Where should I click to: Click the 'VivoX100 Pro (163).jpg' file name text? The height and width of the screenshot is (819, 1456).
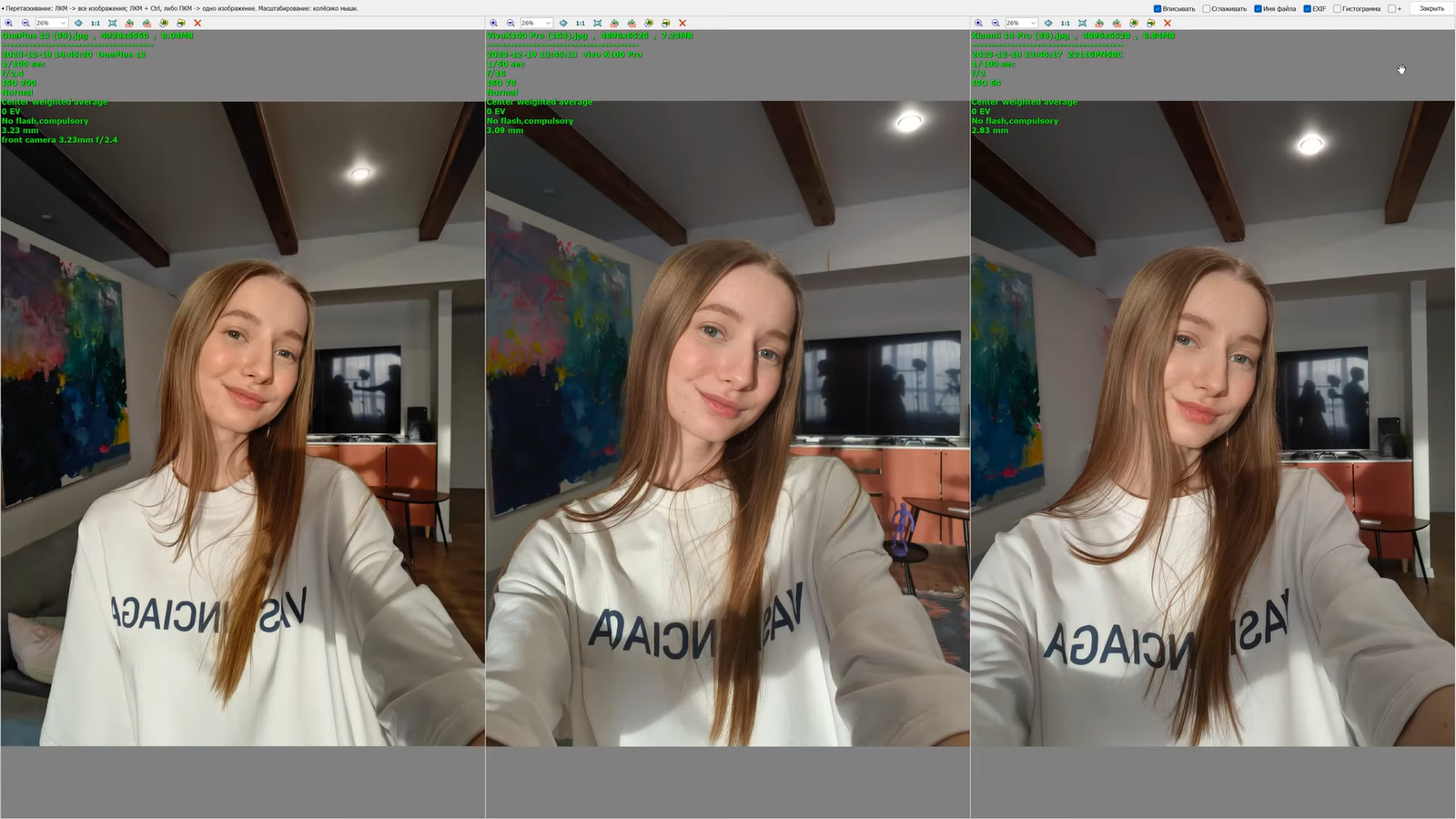pyautogui.click(x=537, y=35)
